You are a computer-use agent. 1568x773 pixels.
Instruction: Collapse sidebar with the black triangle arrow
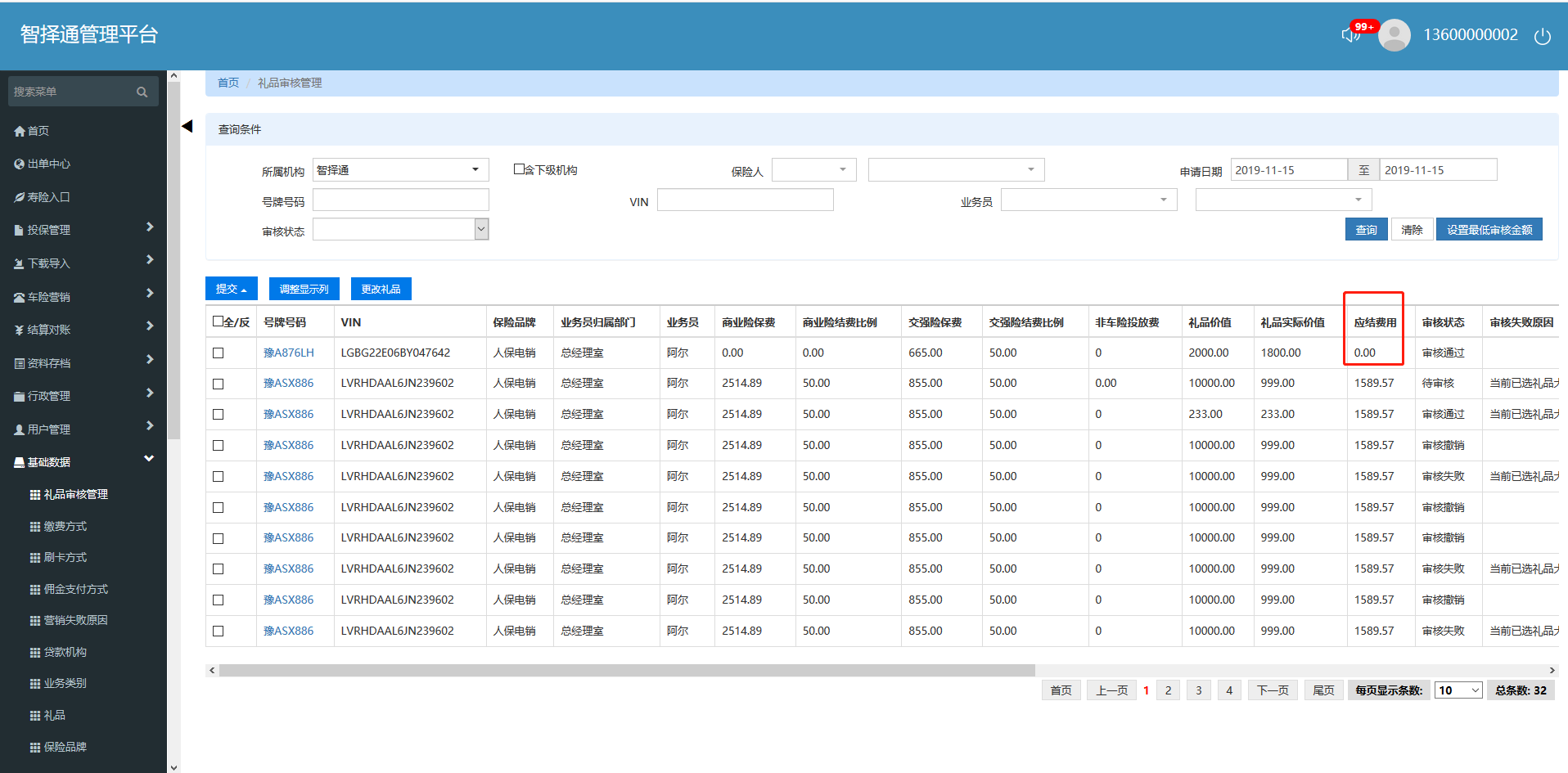tap(187, 126)
